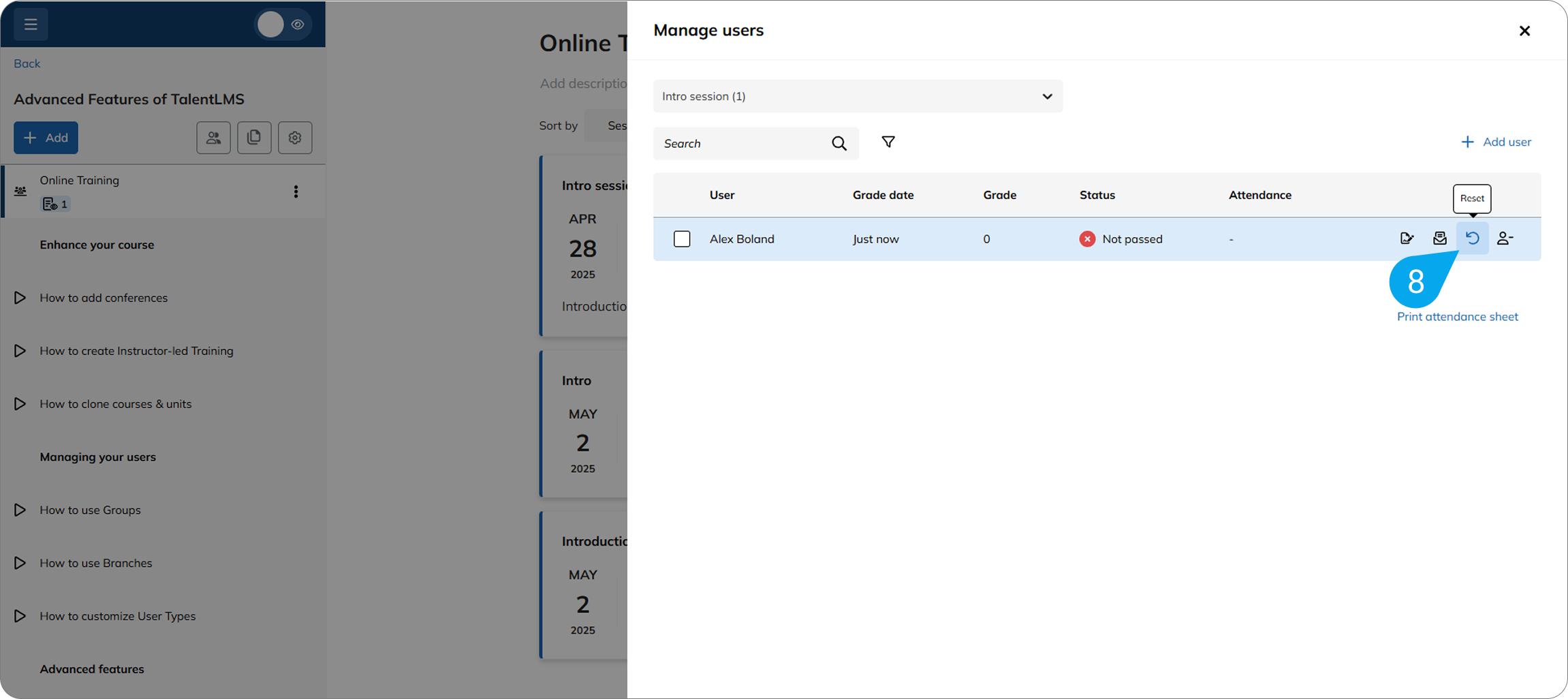Sort by the Status column header
Viewport: 1568px width, 699px height.
[1097, 195]
